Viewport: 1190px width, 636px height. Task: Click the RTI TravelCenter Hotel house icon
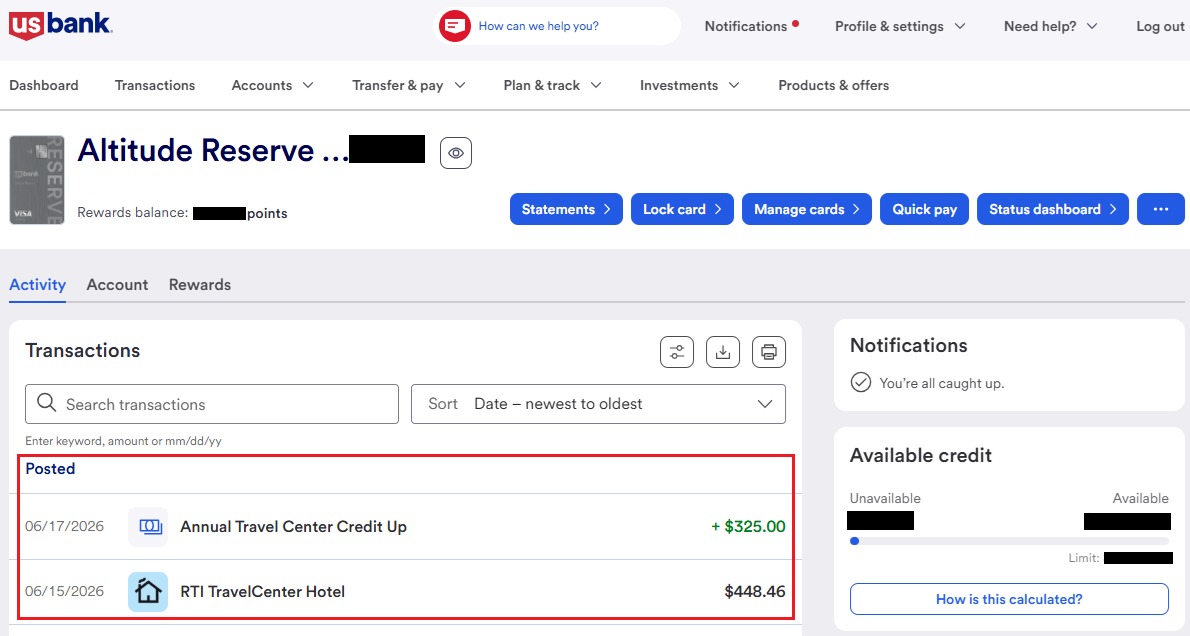(x=148, y=592)
